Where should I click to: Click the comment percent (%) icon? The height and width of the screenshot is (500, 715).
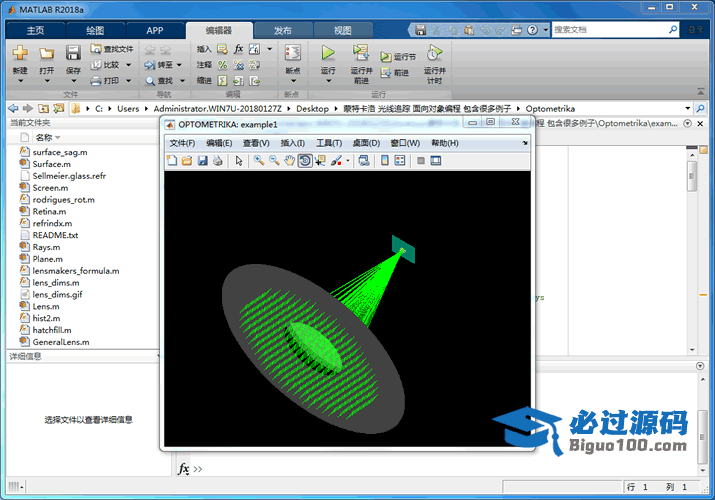click(x=223, y=65)
